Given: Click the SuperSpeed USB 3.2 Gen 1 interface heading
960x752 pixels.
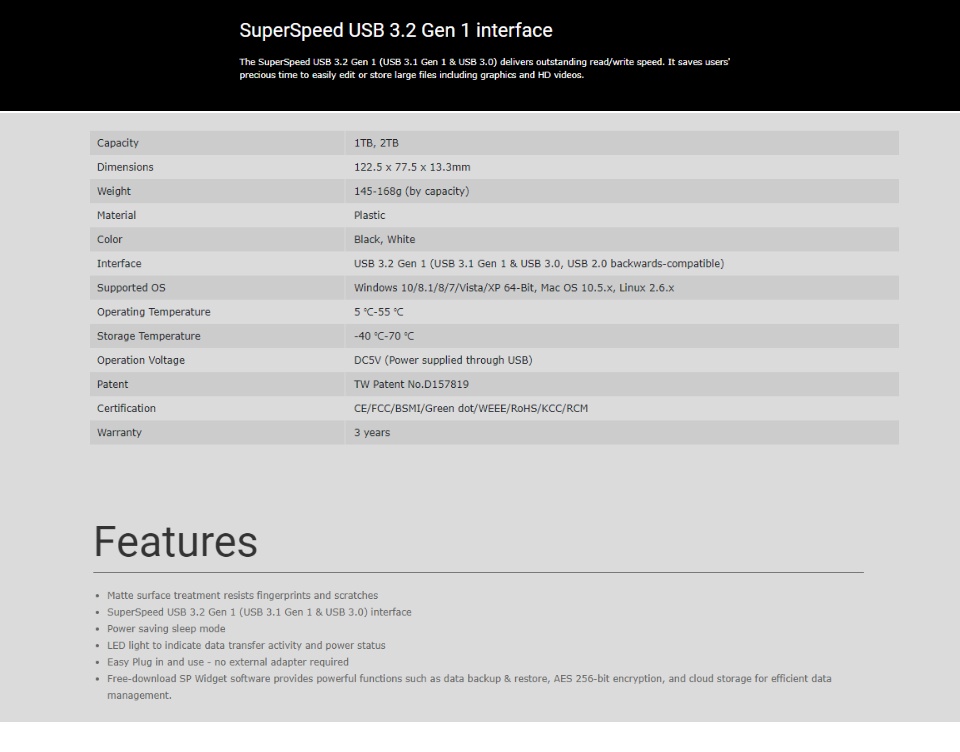Looking at the screenshot, I should [x=395, y=31].
